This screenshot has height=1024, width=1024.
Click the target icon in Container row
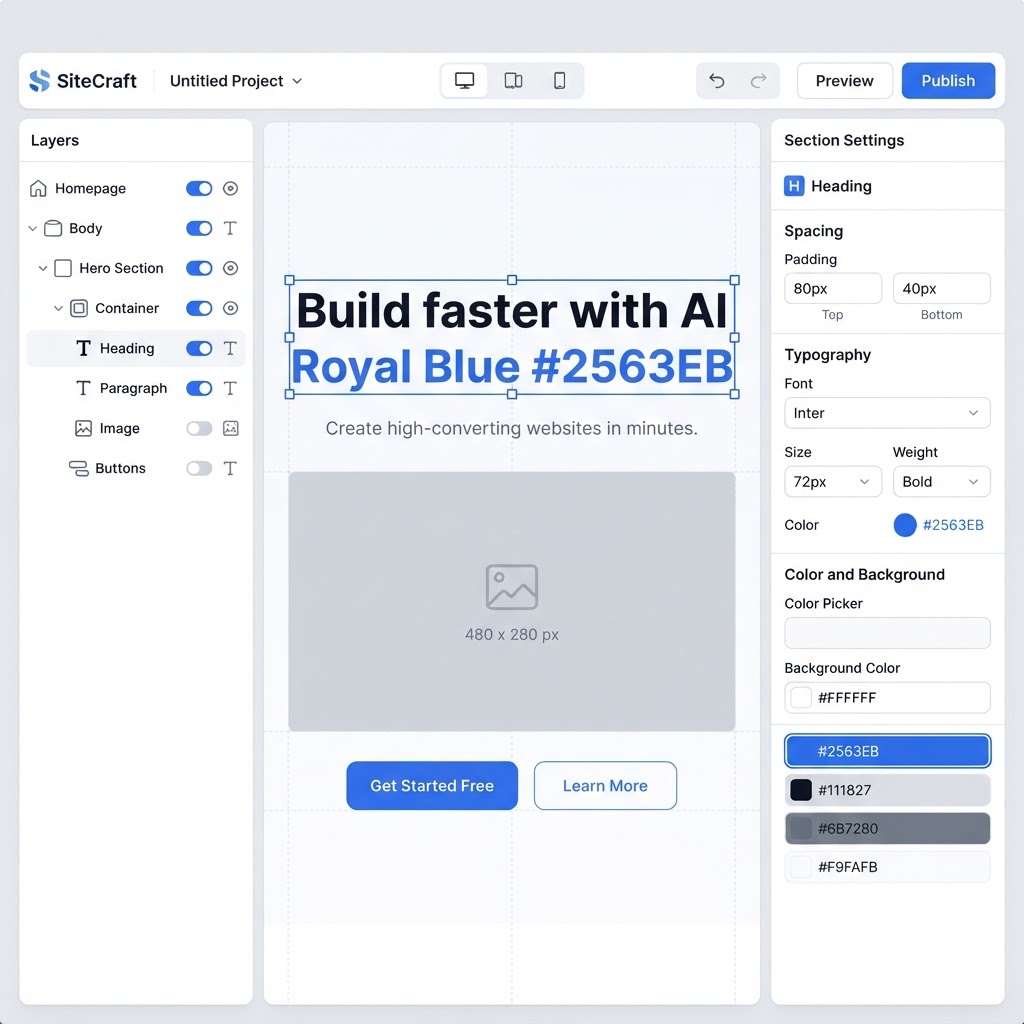point(230,308)
